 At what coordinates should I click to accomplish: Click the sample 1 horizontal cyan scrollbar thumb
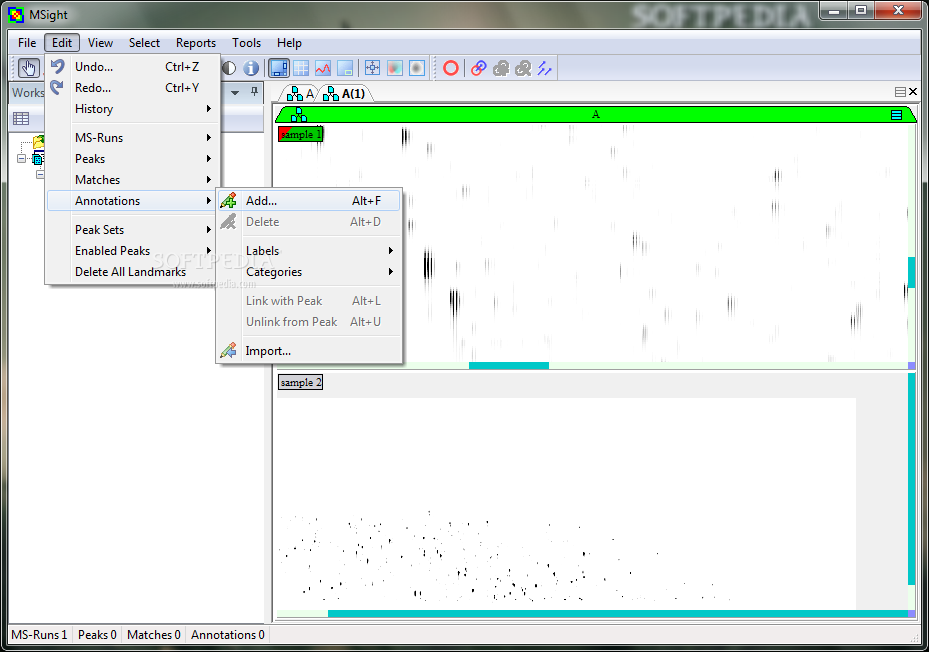(509, 366)
